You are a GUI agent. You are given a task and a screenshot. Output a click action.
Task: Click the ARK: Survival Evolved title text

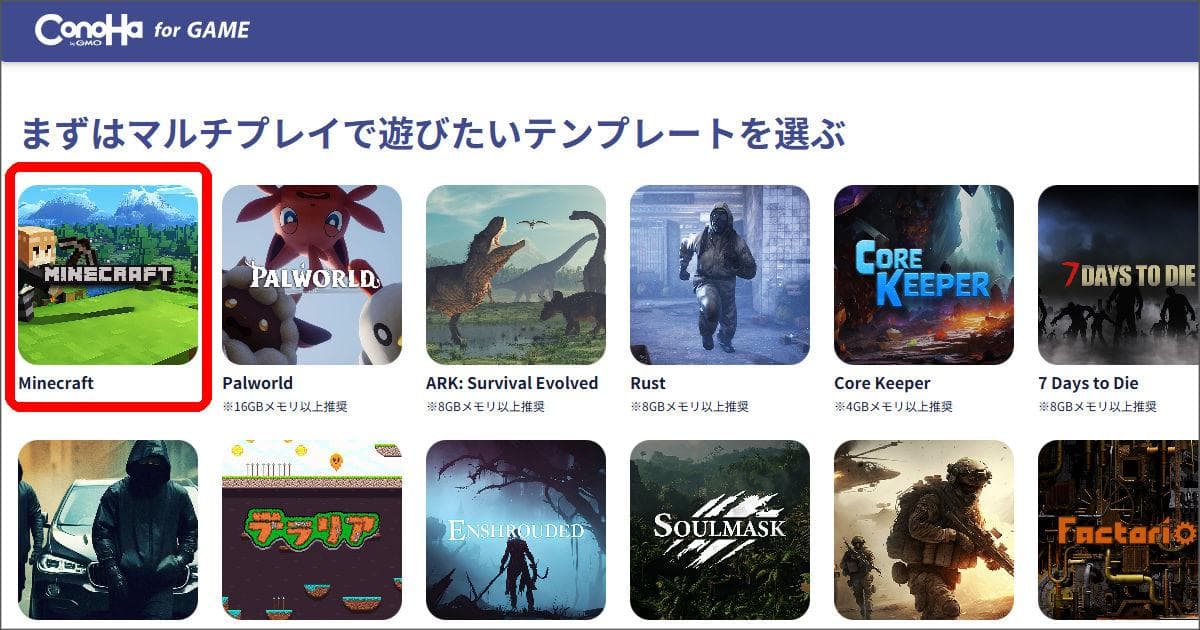(512, 383)
